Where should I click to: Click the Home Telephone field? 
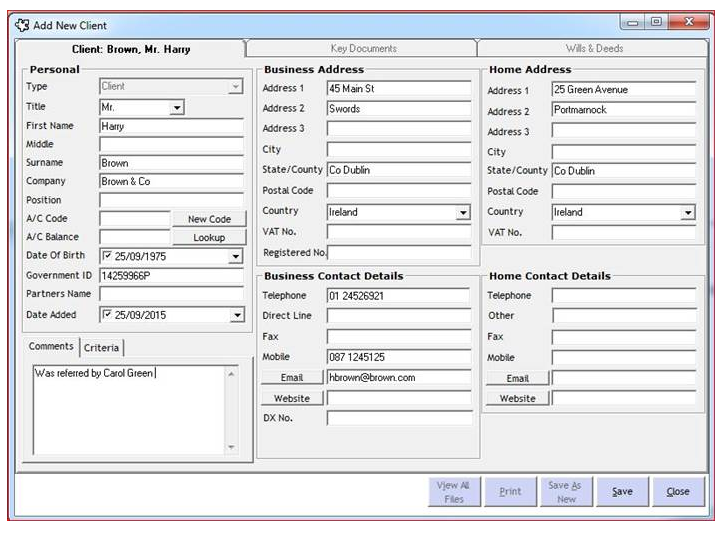pos(624,296)
